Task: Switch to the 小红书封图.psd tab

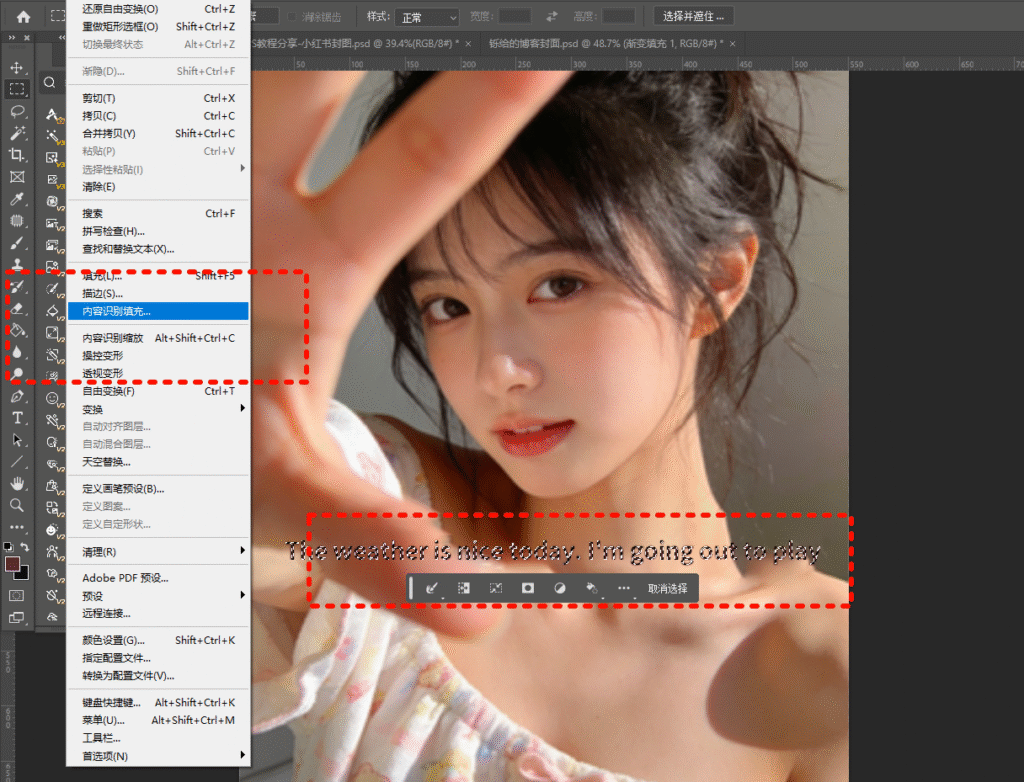Action: tap(364, 44)
